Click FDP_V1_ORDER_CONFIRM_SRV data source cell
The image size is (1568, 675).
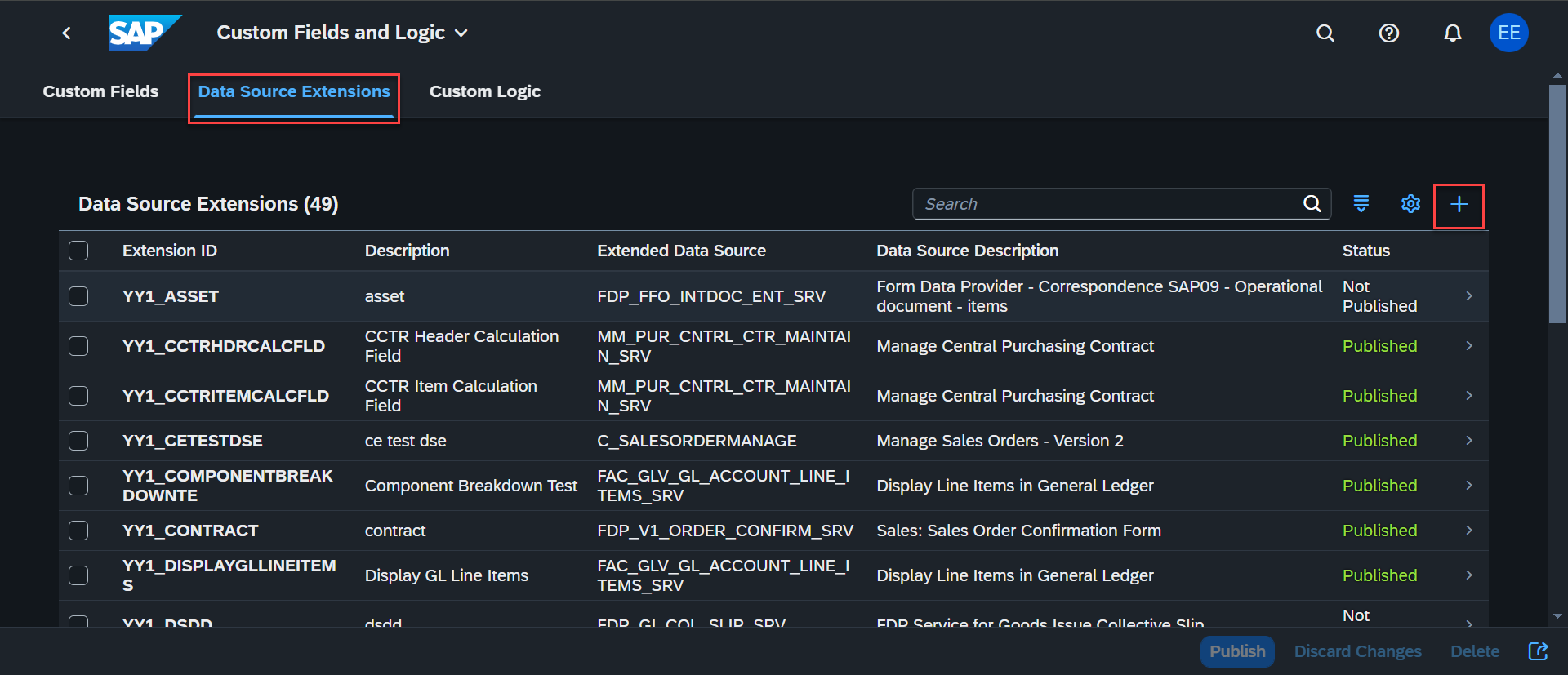(725, 531)
